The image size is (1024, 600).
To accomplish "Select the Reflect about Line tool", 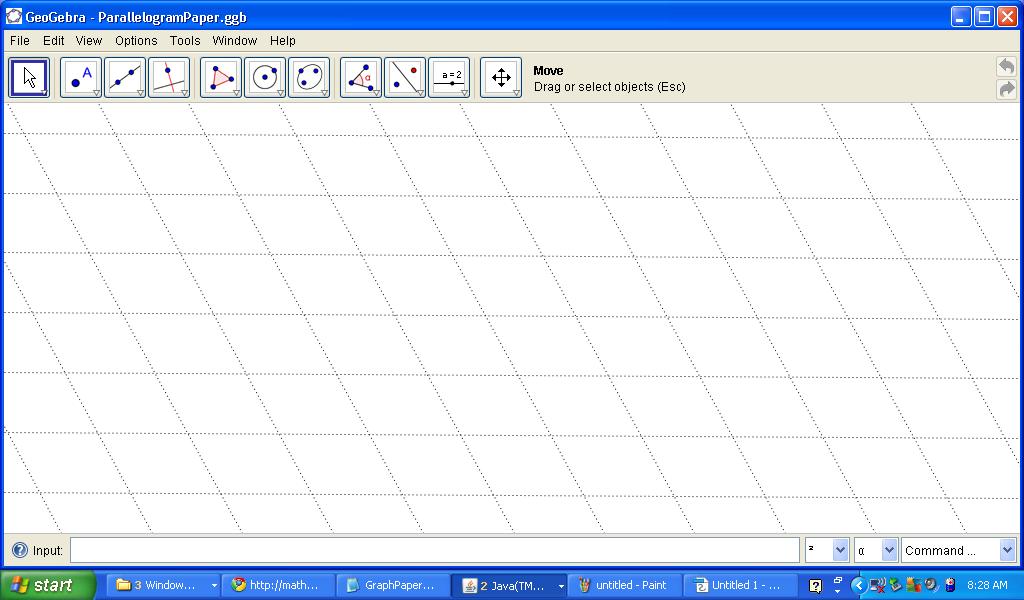I will click(x=405, y=78).
